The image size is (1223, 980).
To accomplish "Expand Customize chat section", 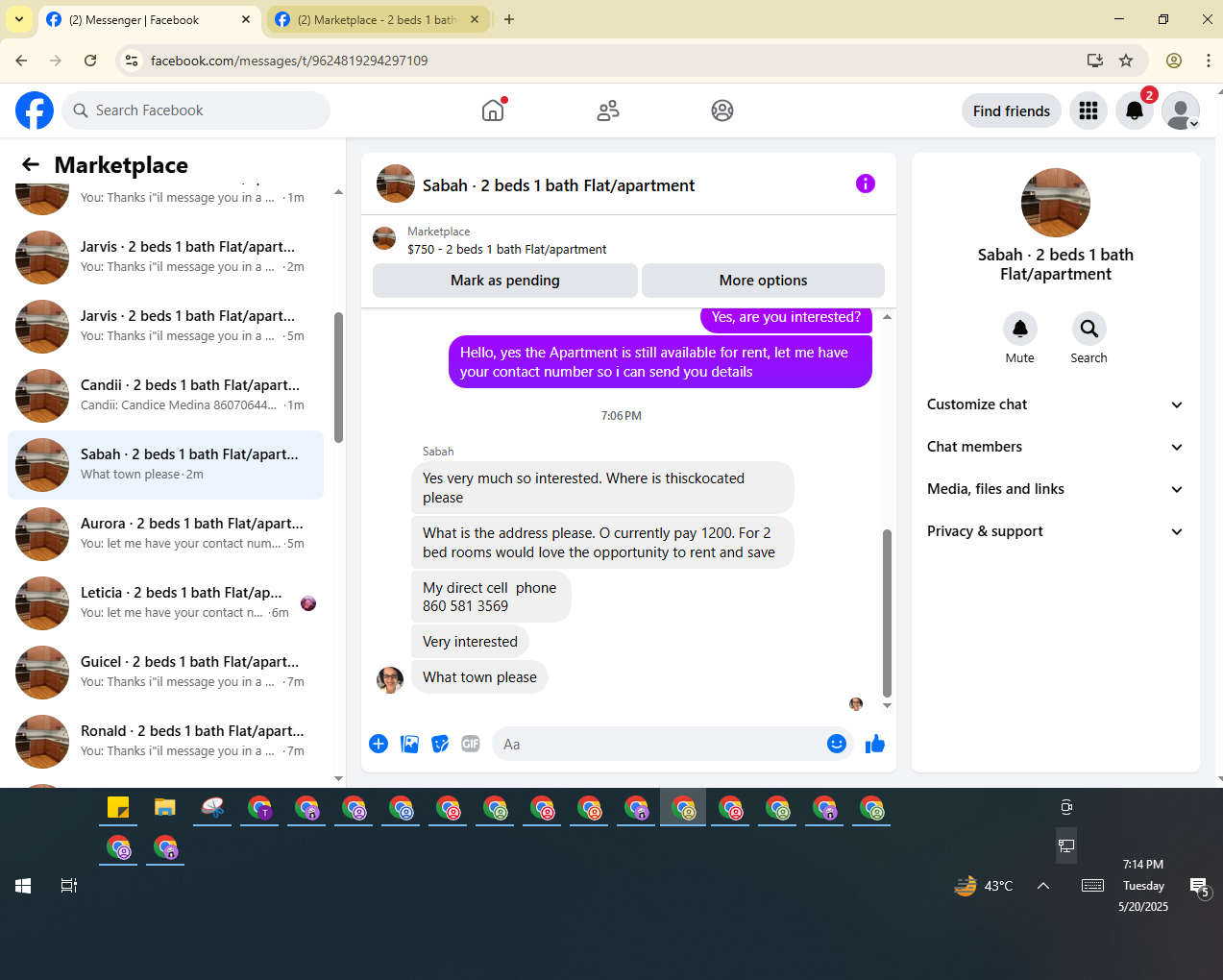I will [1055, 404].
